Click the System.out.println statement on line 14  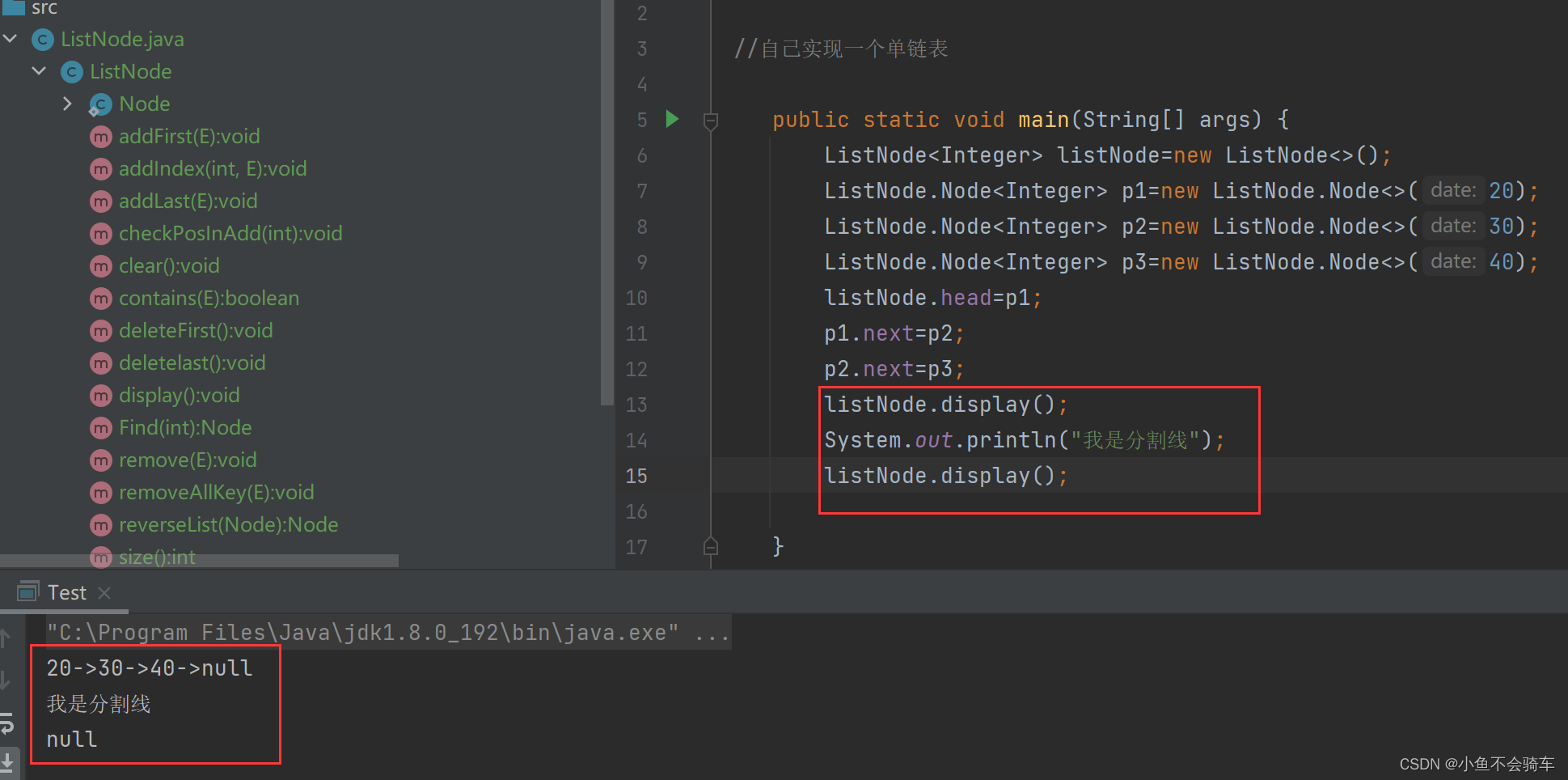1025,440
